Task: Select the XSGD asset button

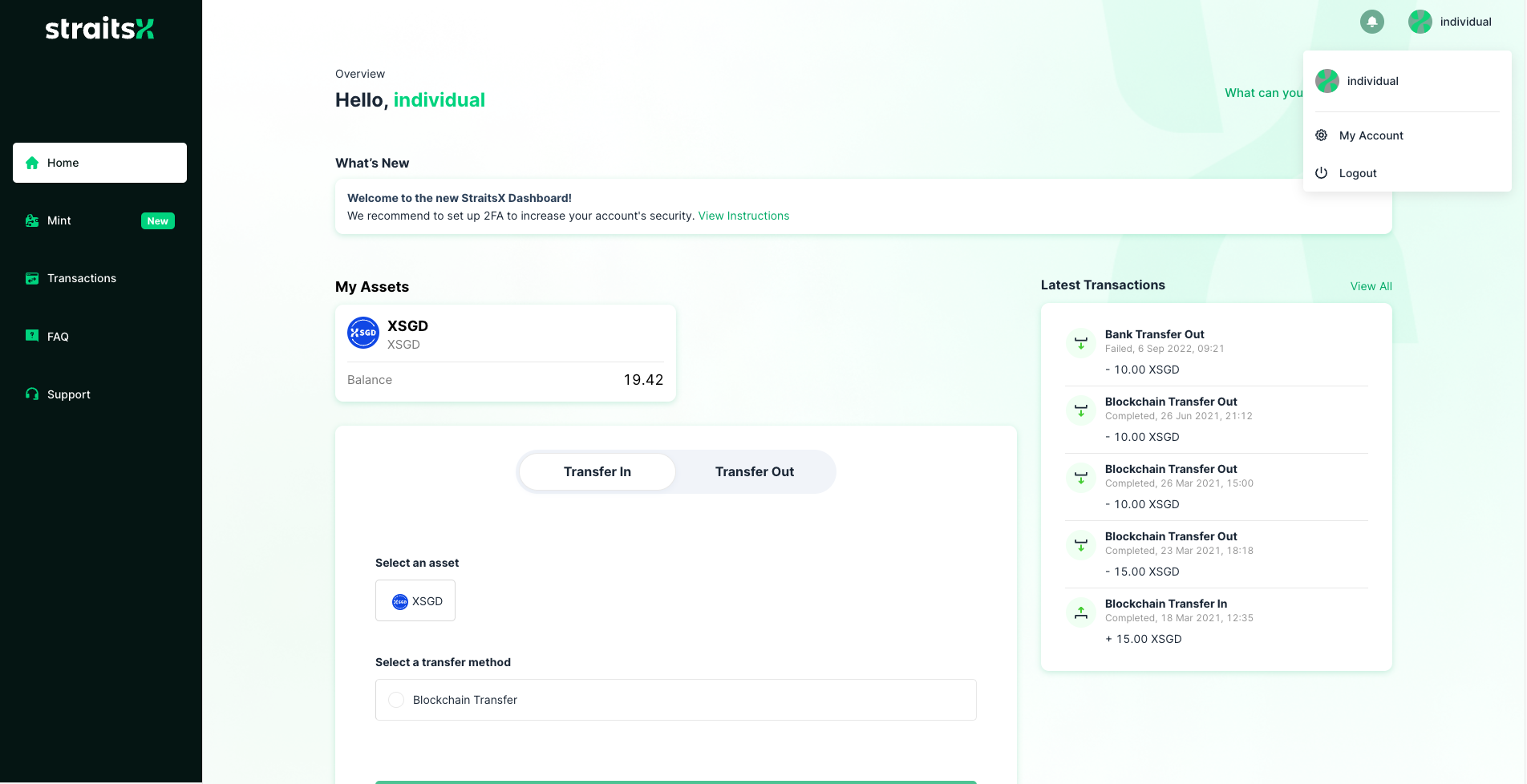Action: [415, 600]
